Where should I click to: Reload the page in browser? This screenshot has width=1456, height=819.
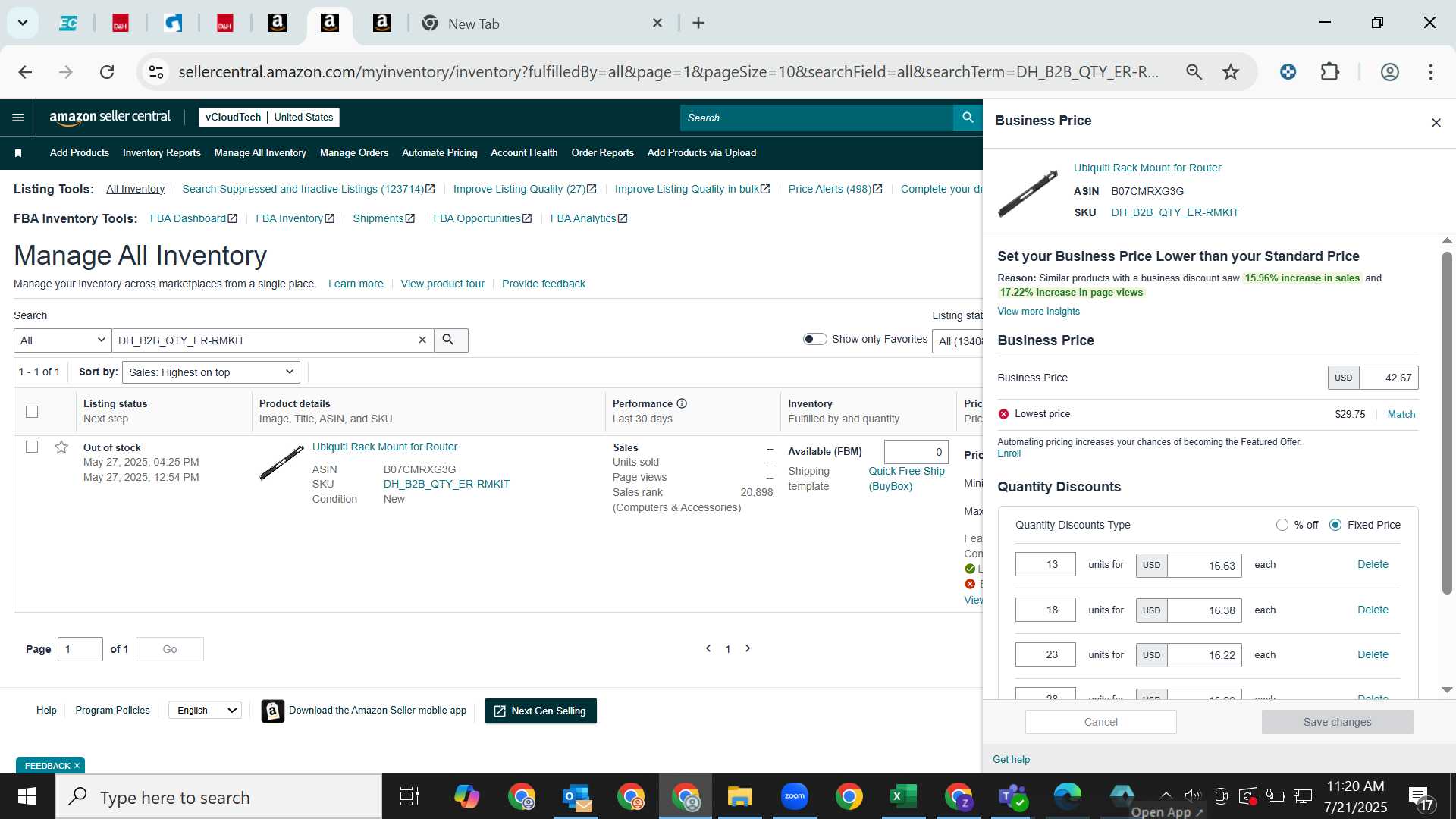click(x=107, y=72)
